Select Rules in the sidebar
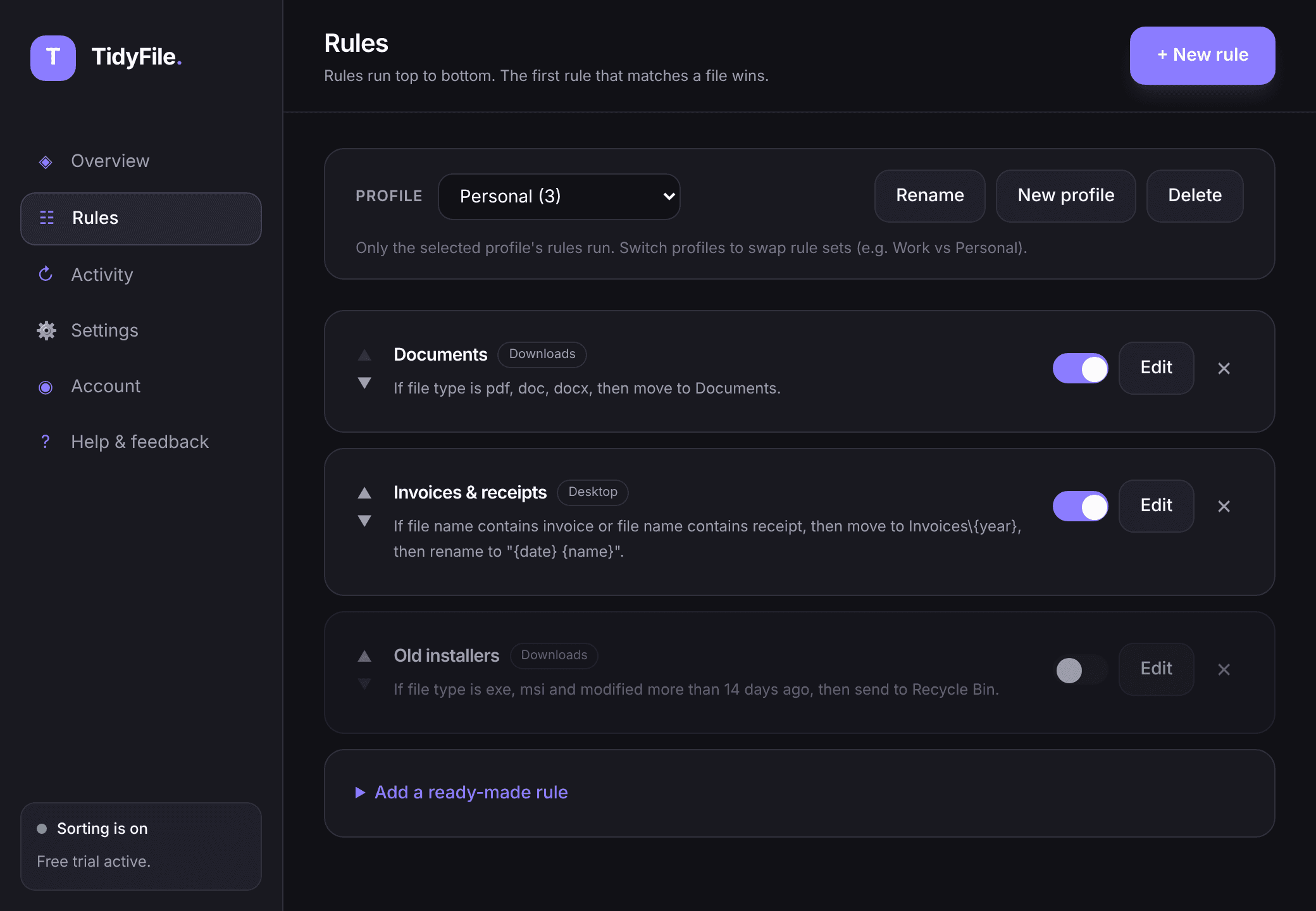 141,218
